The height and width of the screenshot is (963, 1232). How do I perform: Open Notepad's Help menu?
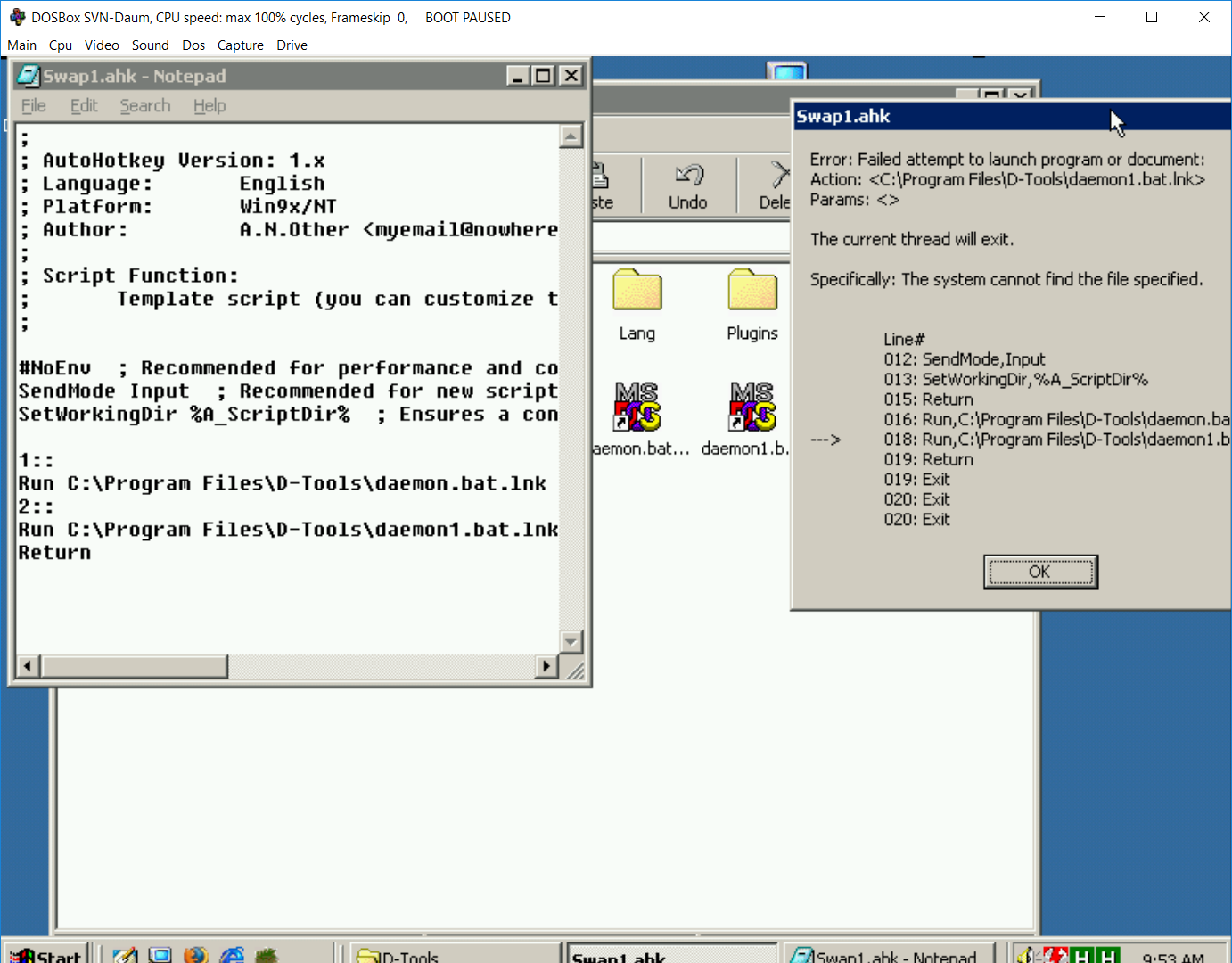[209, 106]
